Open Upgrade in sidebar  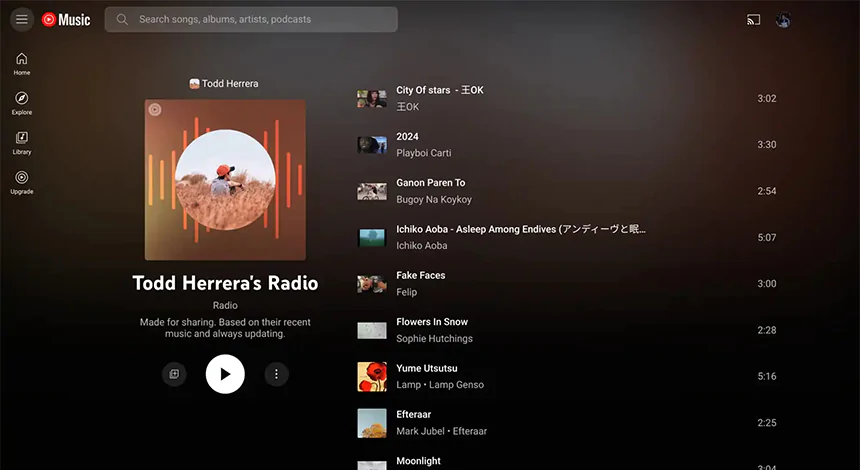(x=22, y=183)
